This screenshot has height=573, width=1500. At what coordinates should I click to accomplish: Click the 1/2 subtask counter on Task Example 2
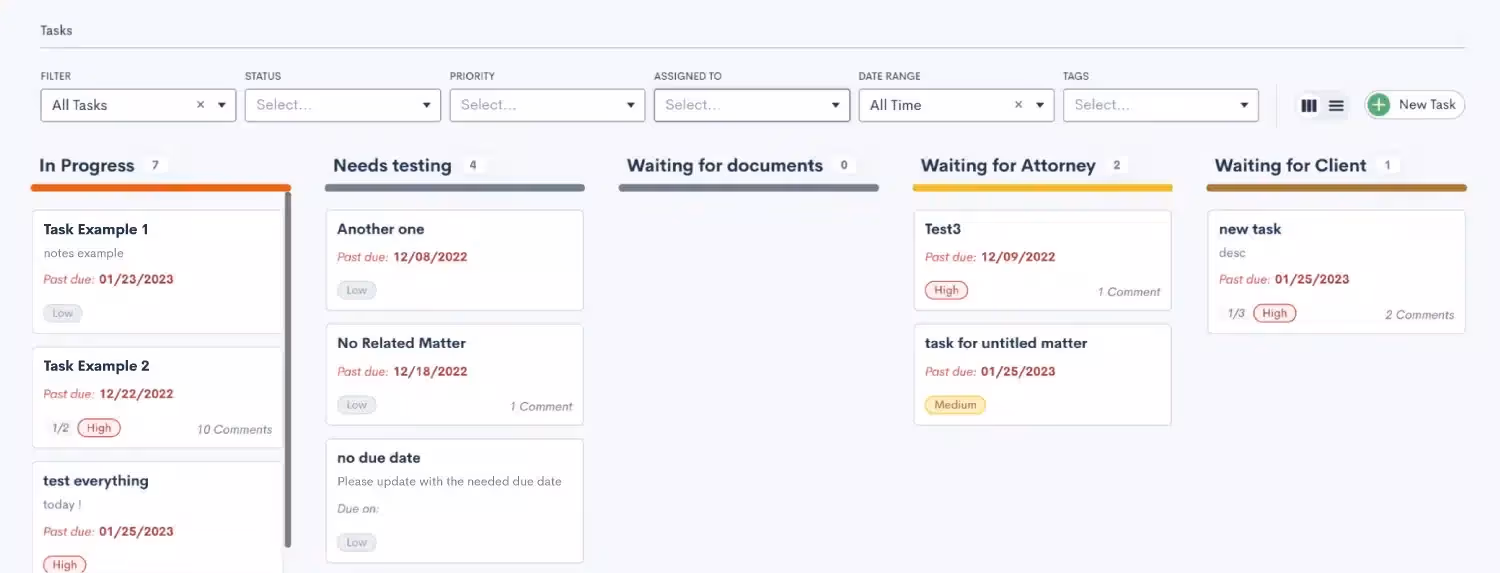(60, 428)
